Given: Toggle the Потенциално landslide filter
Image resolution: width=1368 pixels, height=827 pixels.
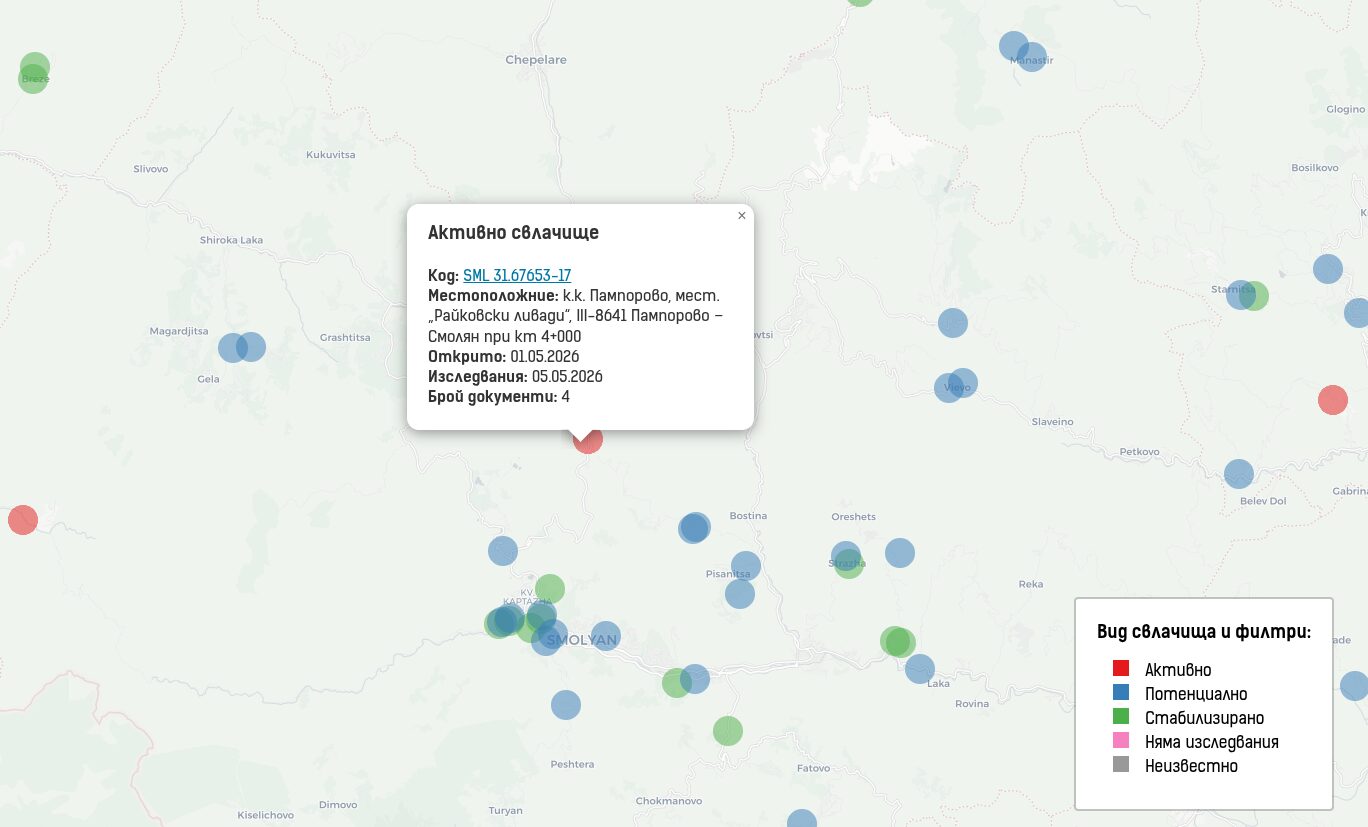Looking at the screenshot, I should tap(1180, 694).
